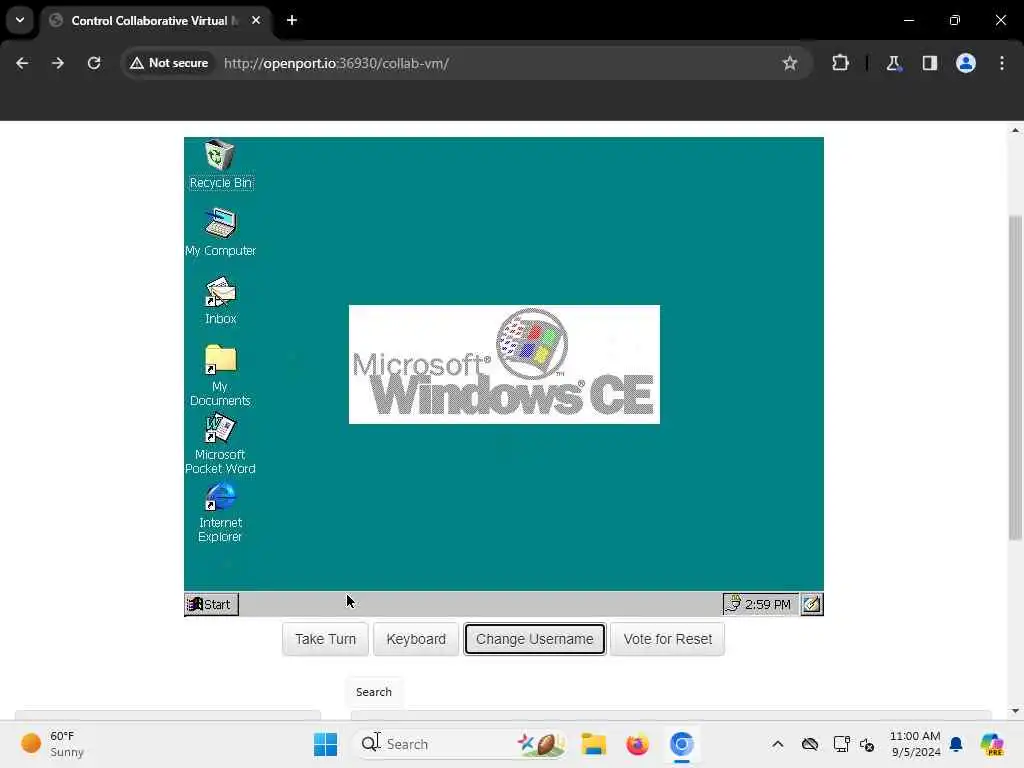Open the Chrome three-dot menu
Screen dimensions: 1024x768
pos(1002,63)
